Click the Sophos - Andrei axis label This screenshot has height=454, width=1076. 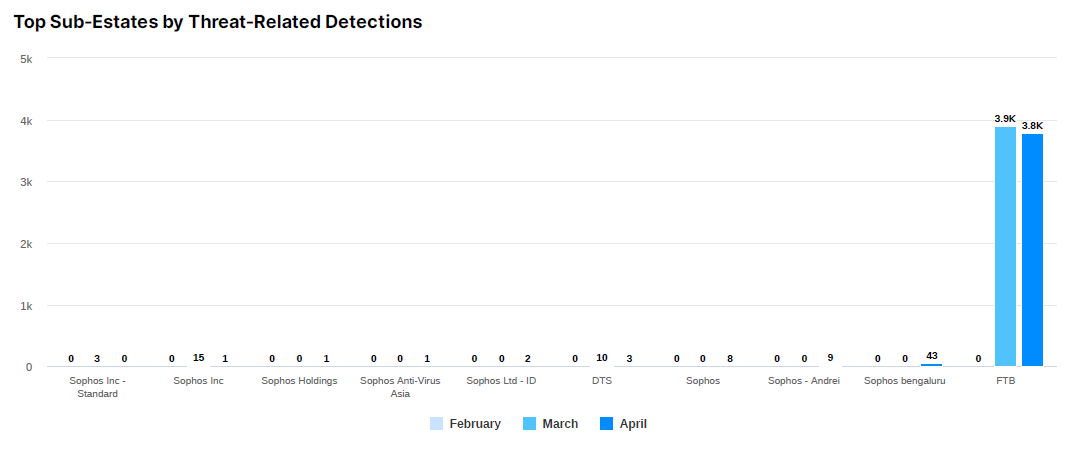coord(803,381)
